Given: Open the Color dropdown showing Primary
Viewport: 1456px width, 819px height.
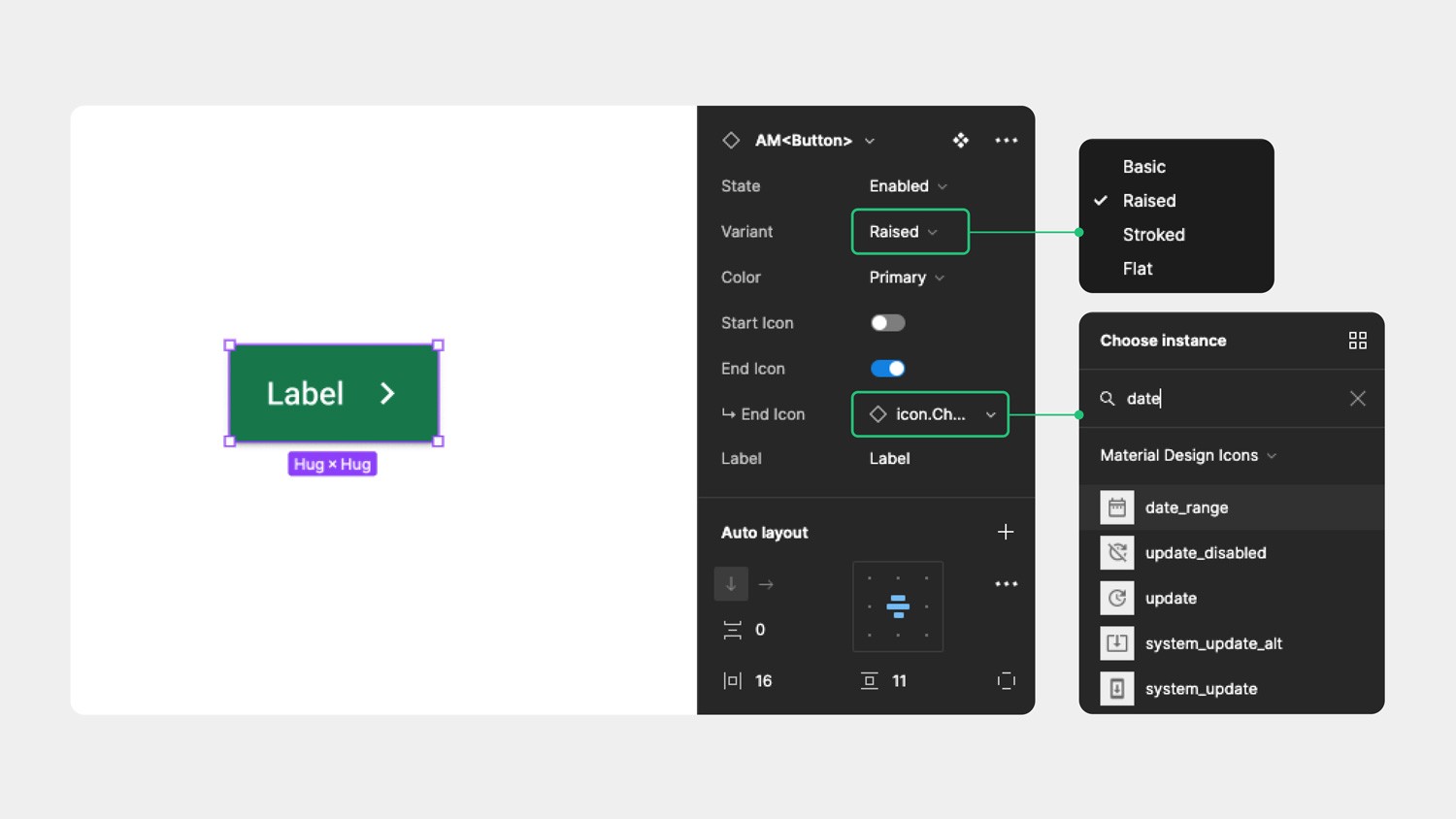Looking at the screenshot, I should (904, 278).
